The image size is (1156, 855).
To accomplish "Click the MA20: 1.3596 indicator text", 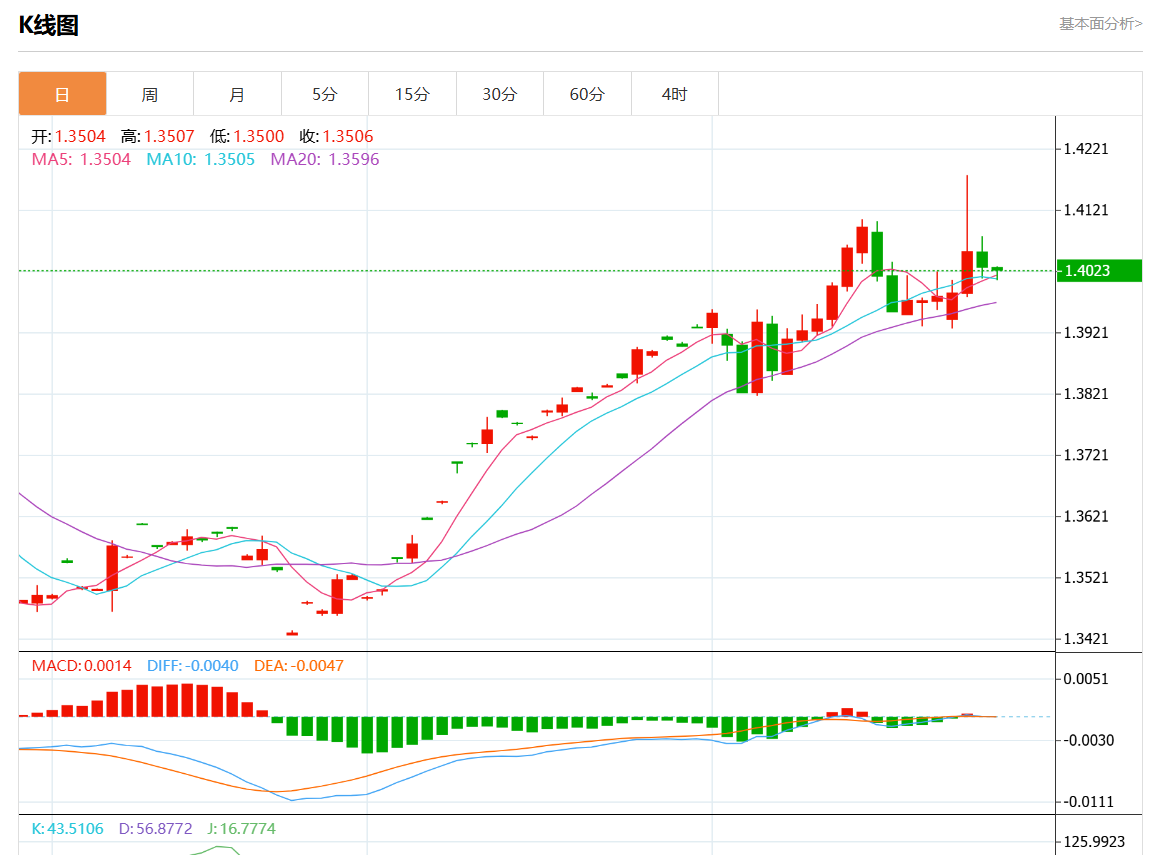I will [324, 159].
